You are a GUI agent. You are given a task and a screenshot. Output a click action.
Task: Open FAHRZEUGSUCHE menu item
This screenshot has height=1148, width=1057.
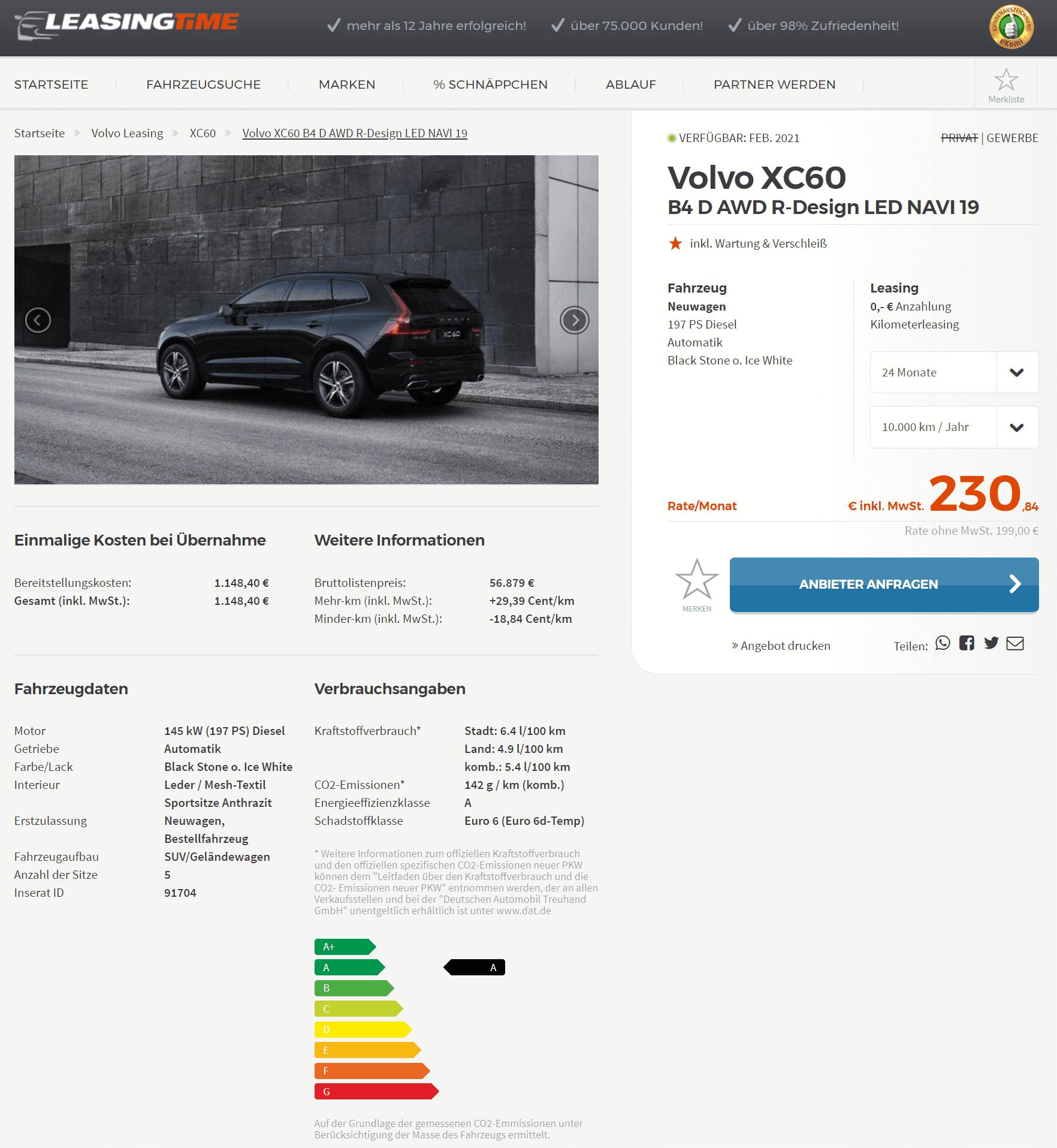(203, 85)
